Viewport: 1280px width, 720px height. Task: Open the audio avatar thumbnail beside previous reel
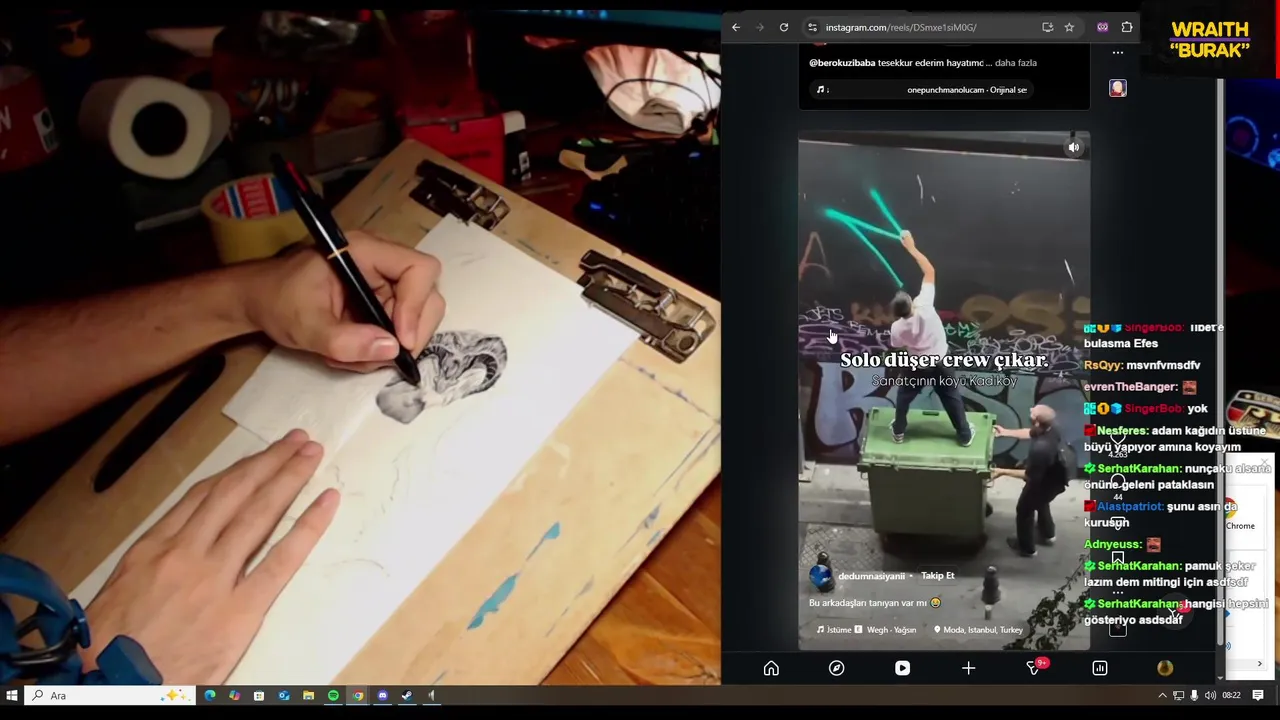tap(1118, 88)
